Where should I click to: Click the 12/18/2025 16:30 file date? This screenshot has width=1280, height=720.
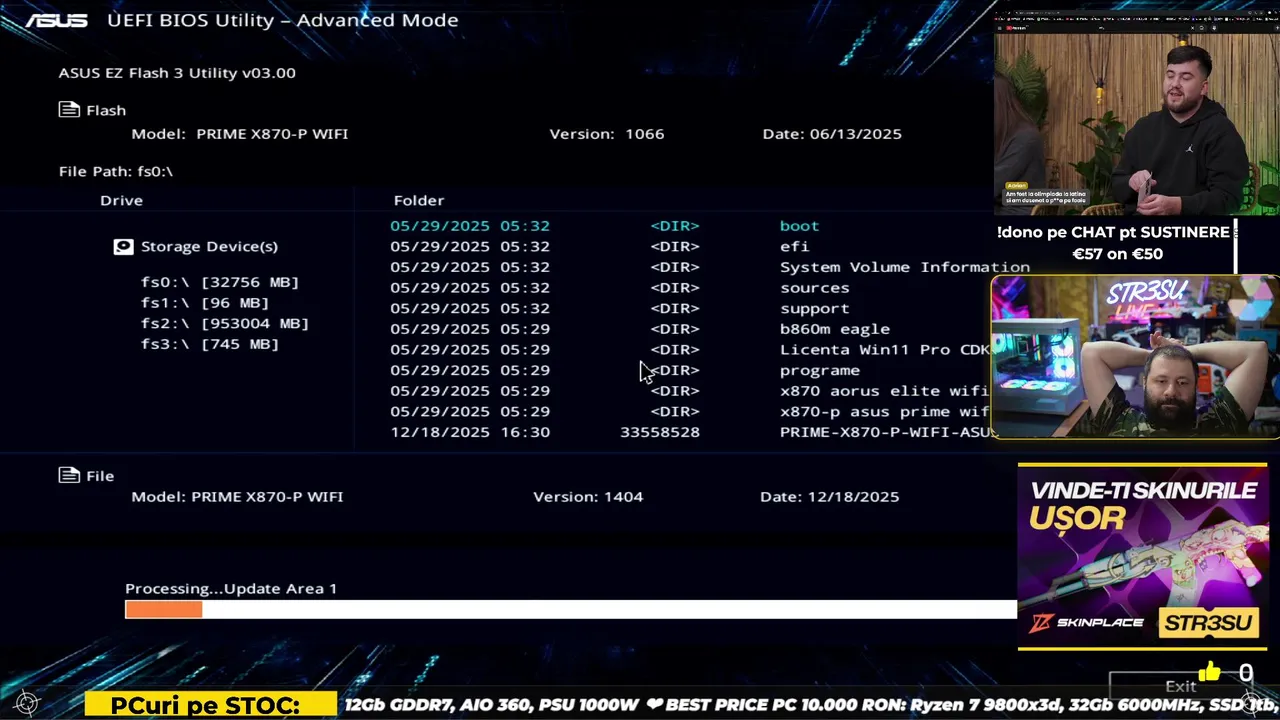pyautogui.click(x=470, y=432)
